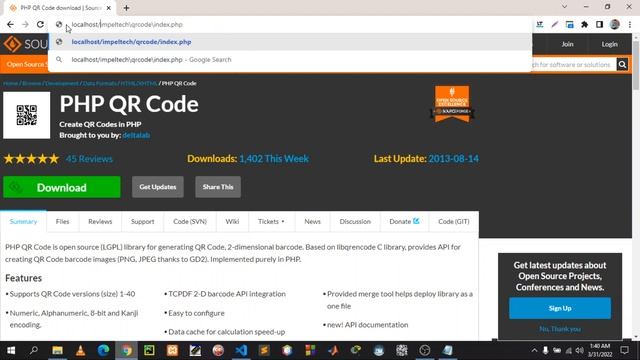Click the Join link in header
The height and width of the screenshot is (360, 640).
coord(567,44)
